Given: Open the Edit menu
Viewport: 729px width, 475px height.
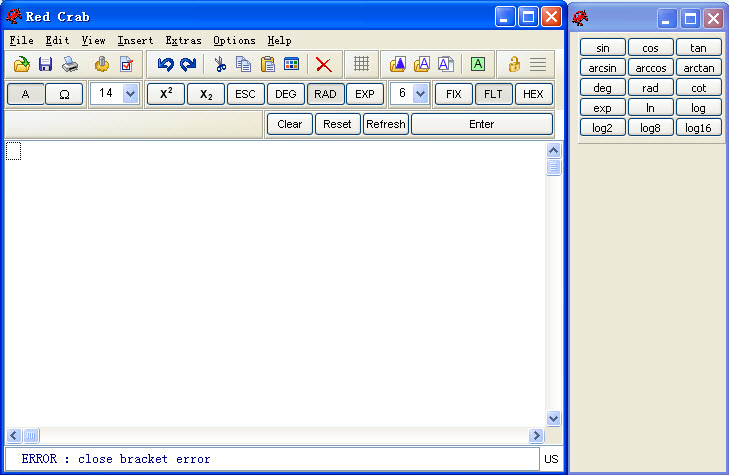Looking at the screenshot, I should (57, 40).
